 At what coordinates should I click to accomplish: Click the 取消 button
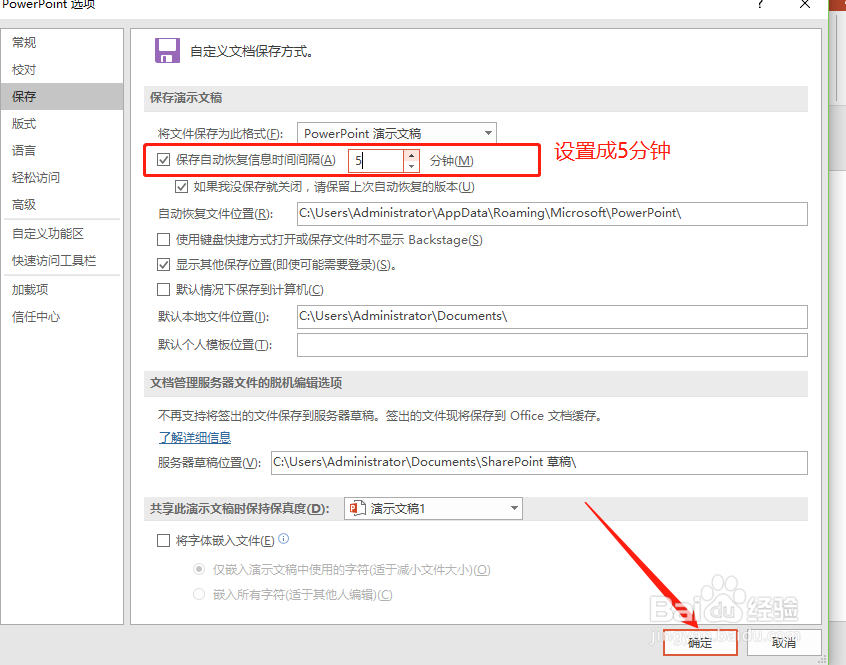[784, 643]
